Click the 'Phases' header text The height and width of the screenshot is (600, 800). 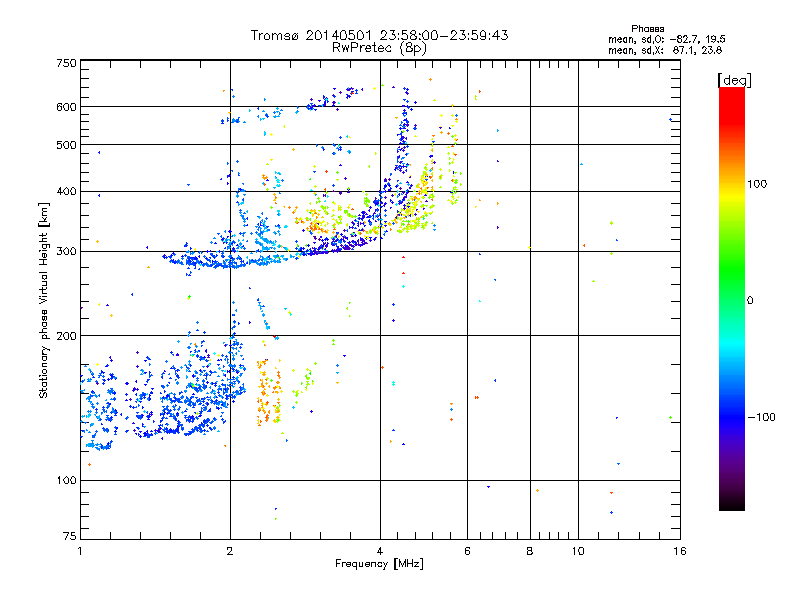(647, 29)
